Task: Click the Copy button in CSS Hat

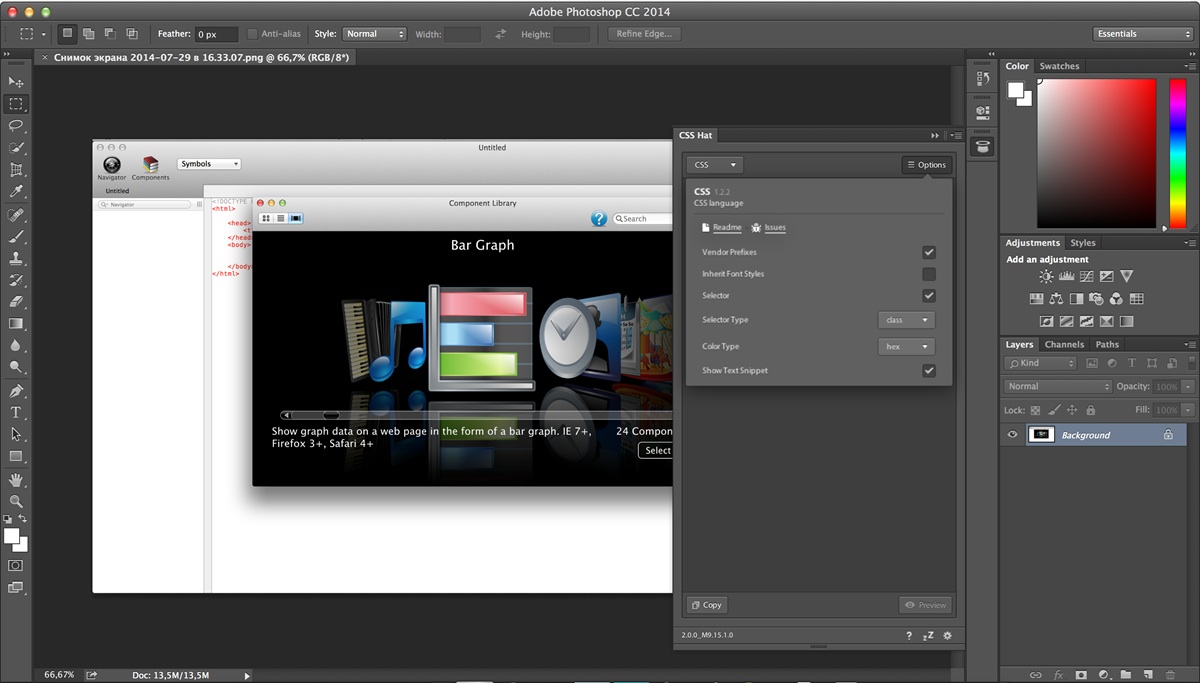Action: [706, 605]
